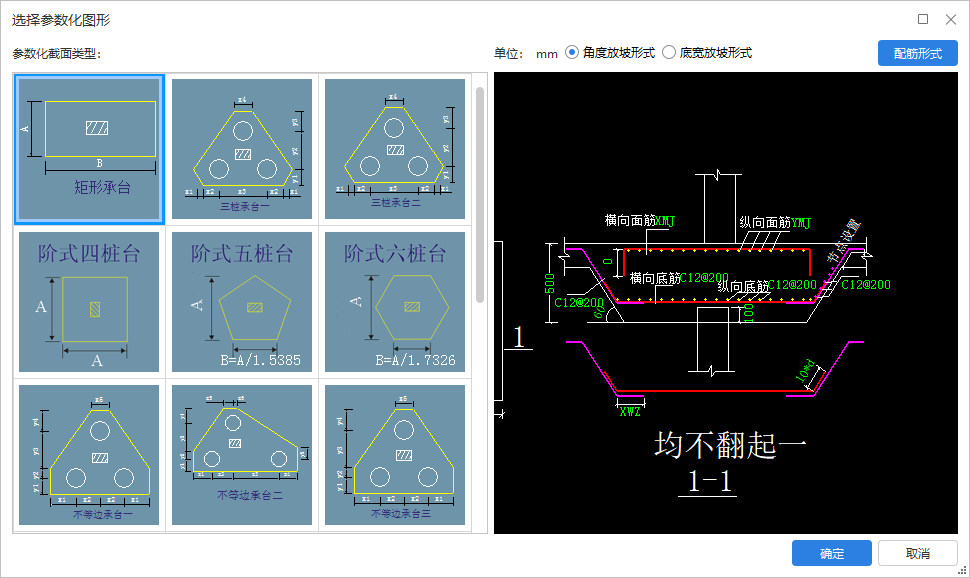Image resolution: width=970 pixels, height=578 pixels.
Task: Click the 取消 button
Action: [917, 553]
